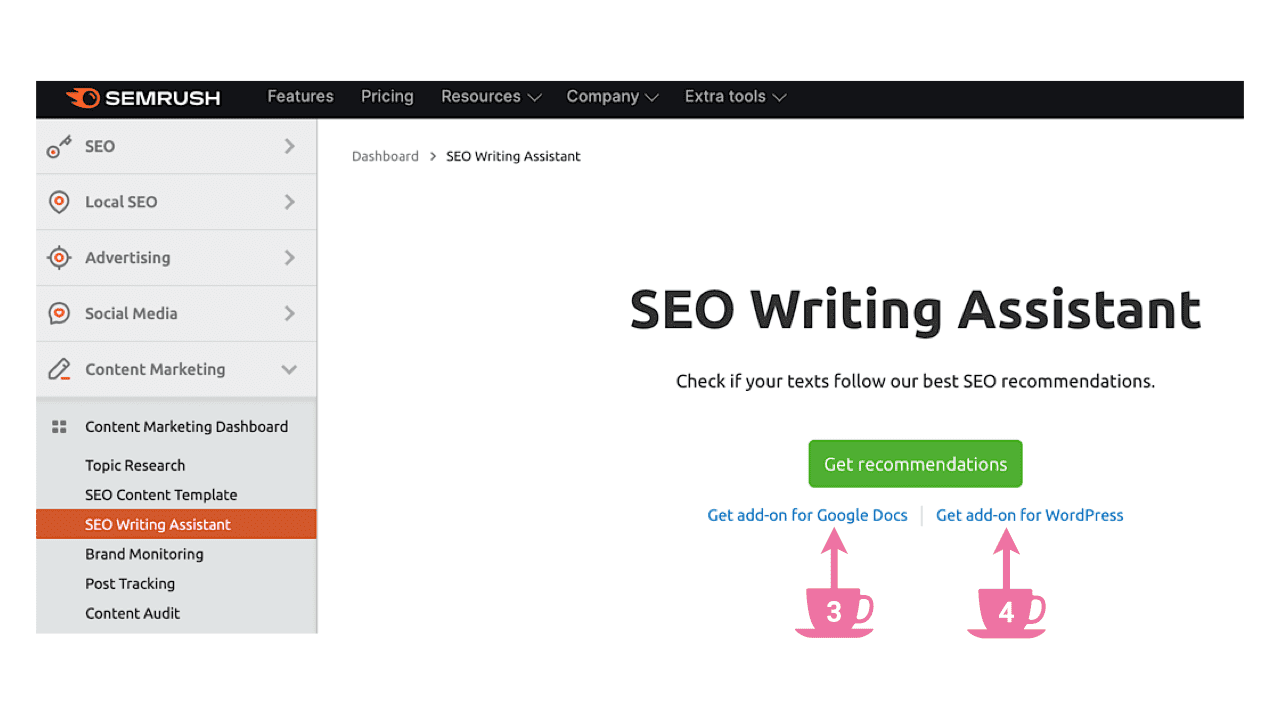Select Content Audit in the sidebar

coord(132,613)
